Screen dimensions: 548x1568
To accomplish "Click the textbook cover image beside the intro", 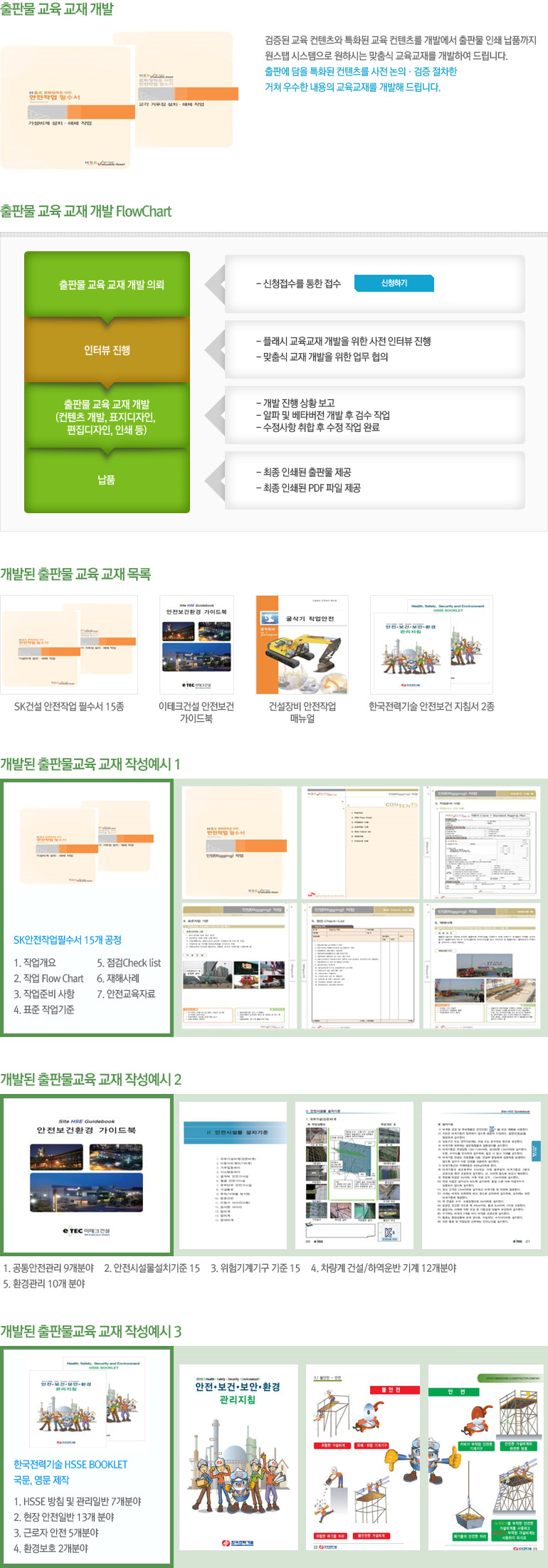I will pyautogui.click(x=118, y=100).
